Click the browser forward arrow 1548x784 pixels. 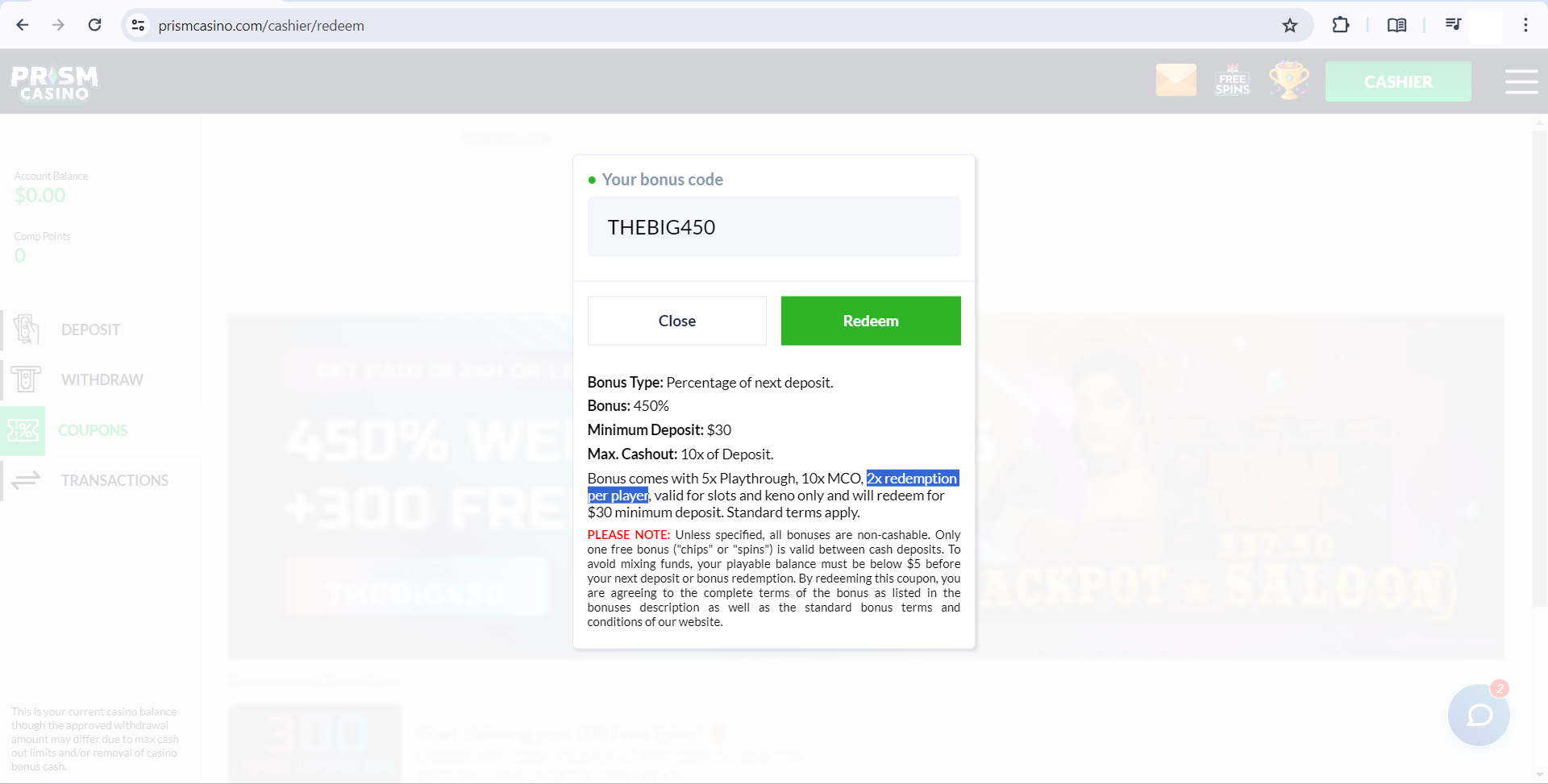point(58,25)
